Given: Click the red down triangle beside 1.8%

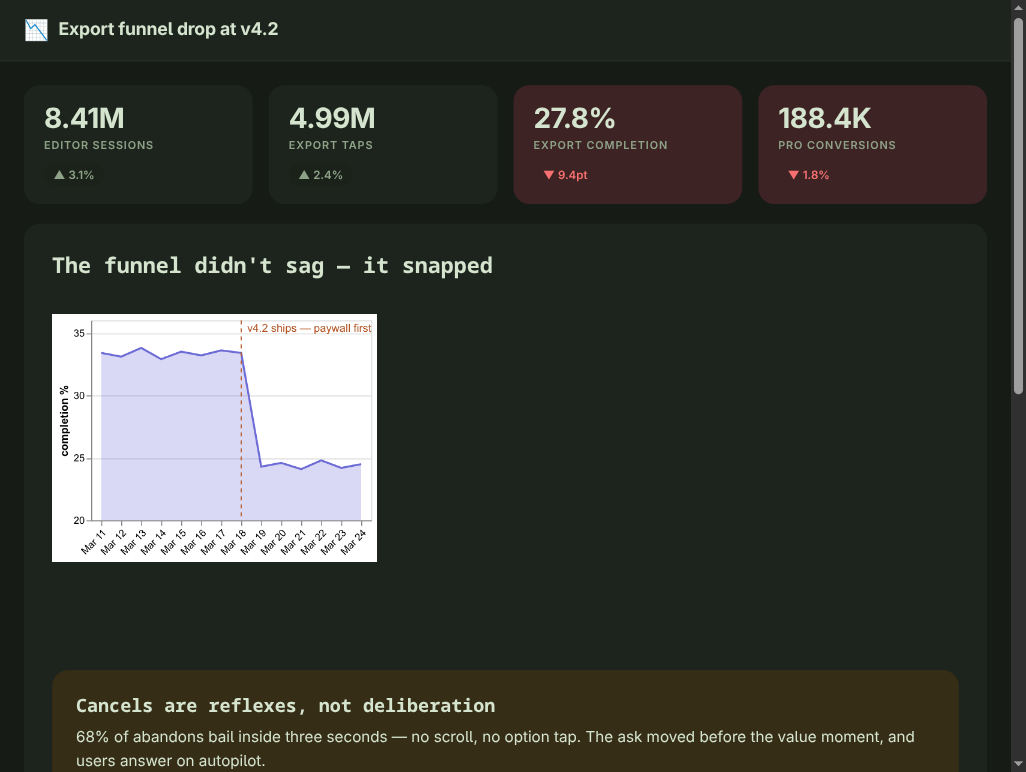Looking at the screenshot, I should pos(794,175).
